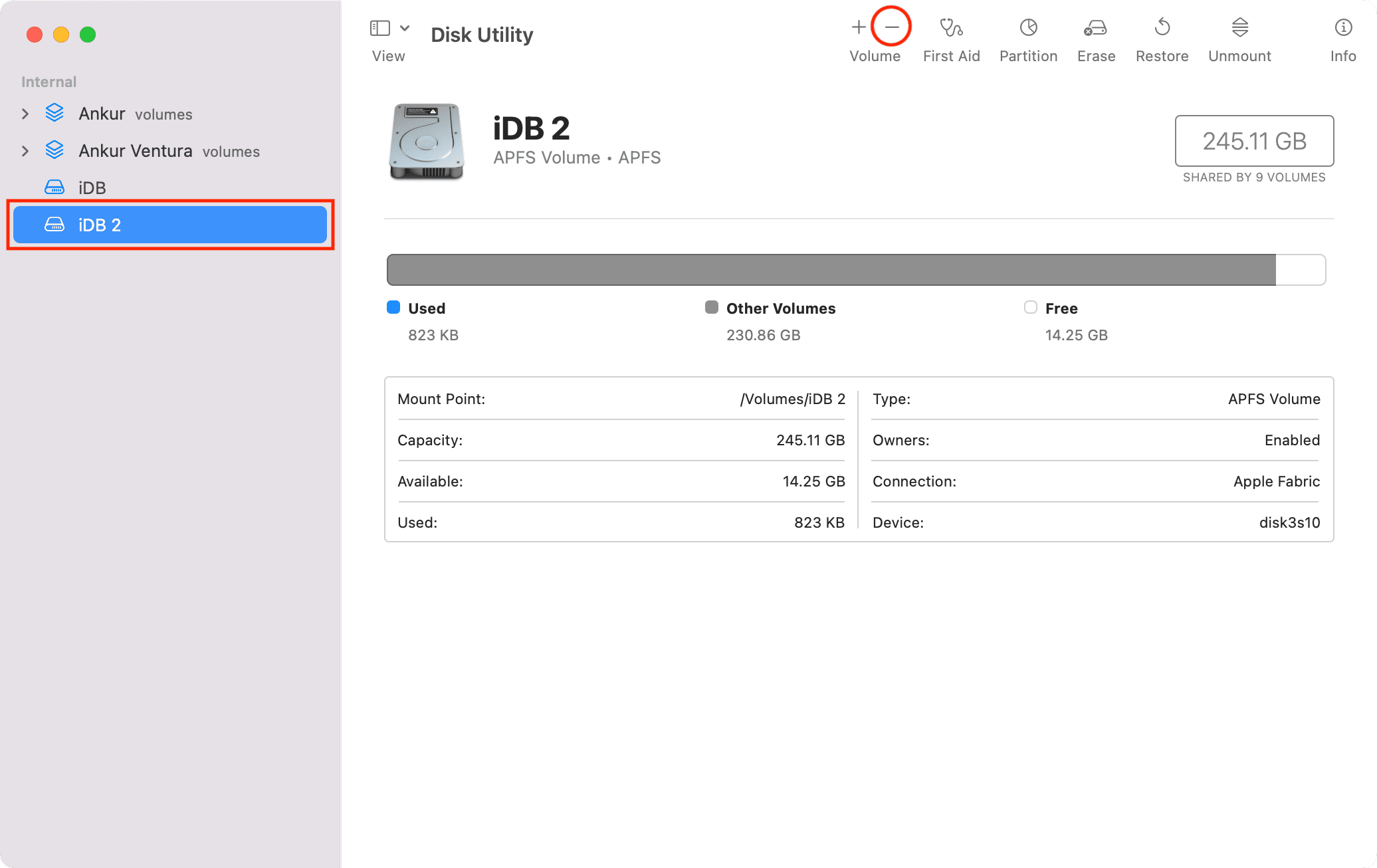Open the View dropdown chevron
Viewport: 1377px width, 868px height.
(405, 28)
